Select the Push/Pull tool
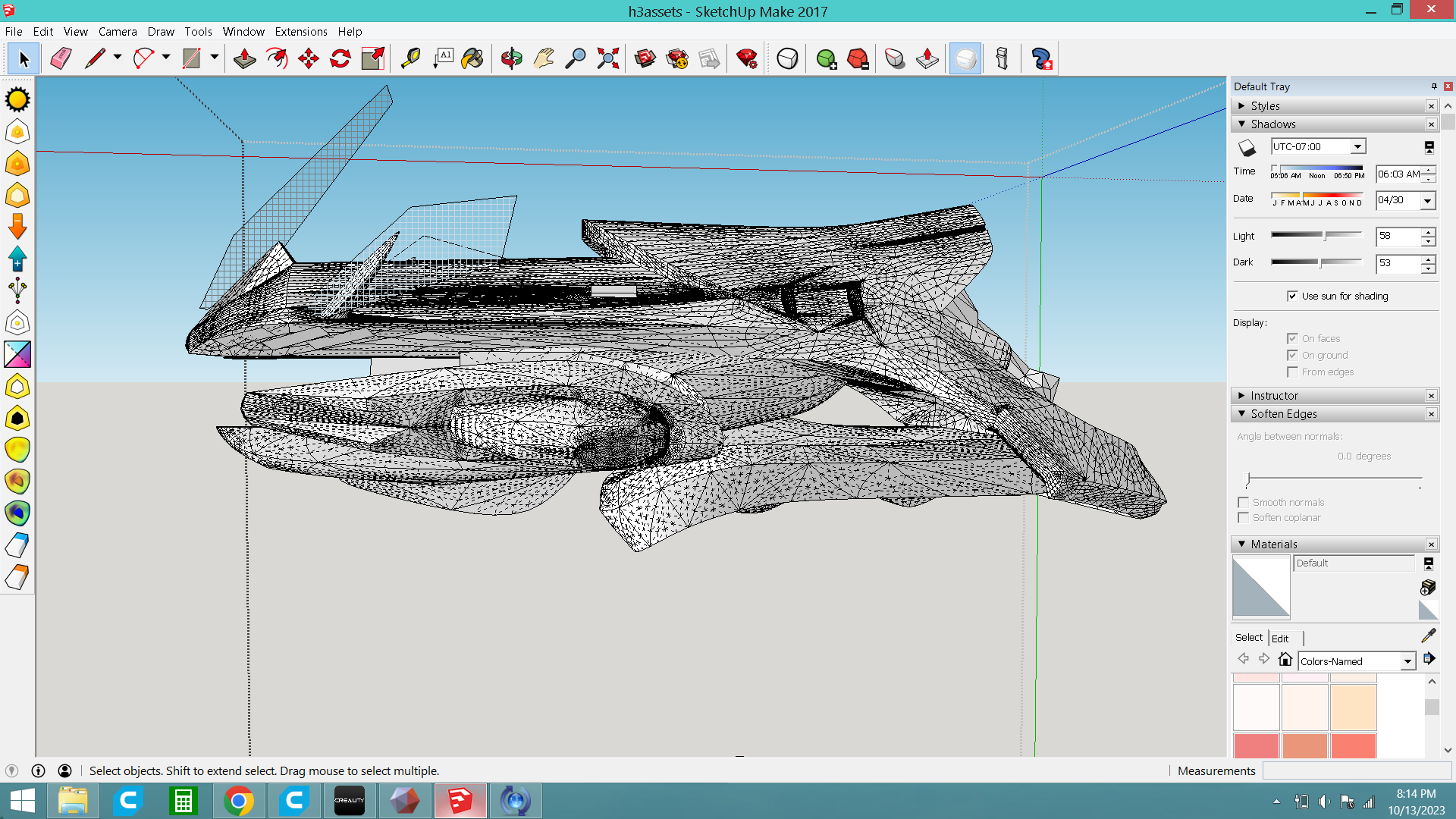The image size is (1456, 819). pos(244,58)
